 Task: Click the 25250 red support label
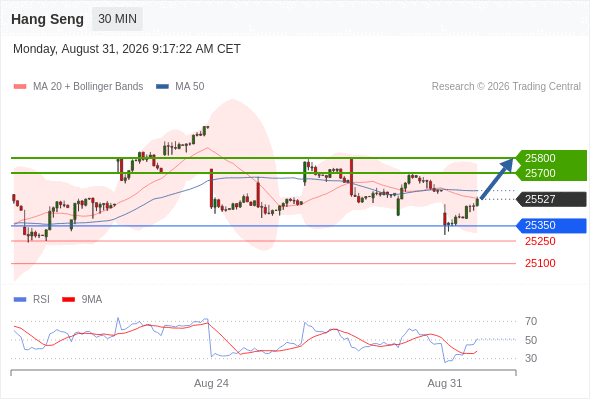coord(540,241)
